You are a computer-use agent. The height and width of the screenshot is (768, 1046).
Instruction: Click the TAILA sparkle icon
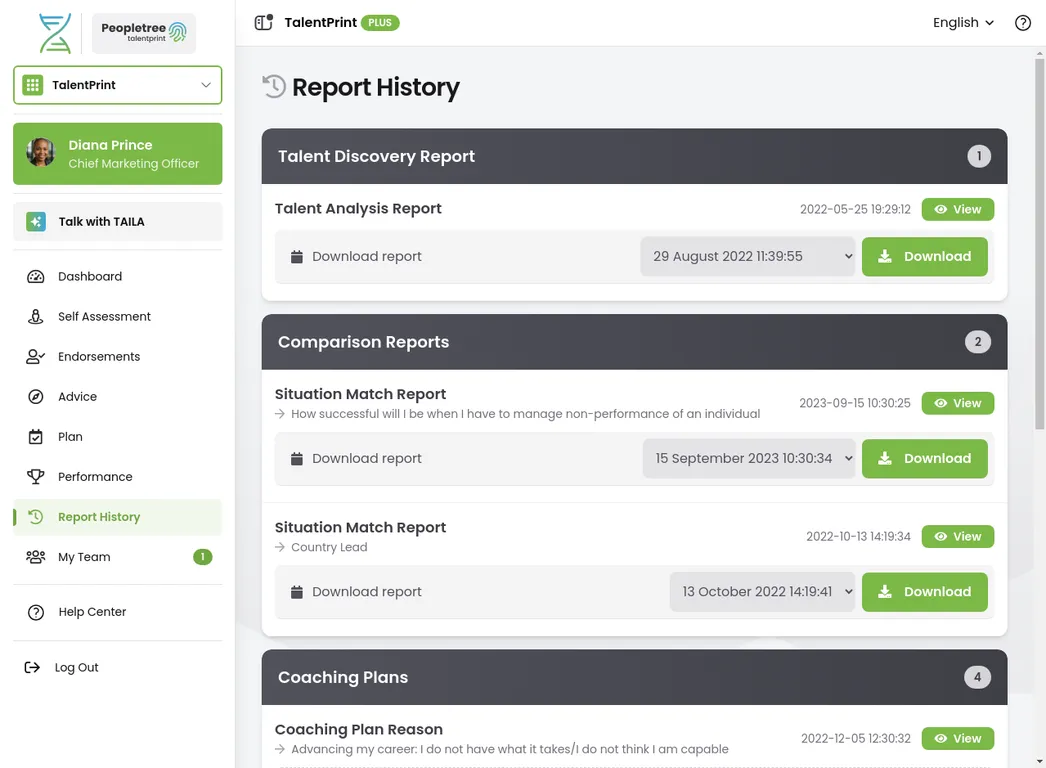point(36,222)
